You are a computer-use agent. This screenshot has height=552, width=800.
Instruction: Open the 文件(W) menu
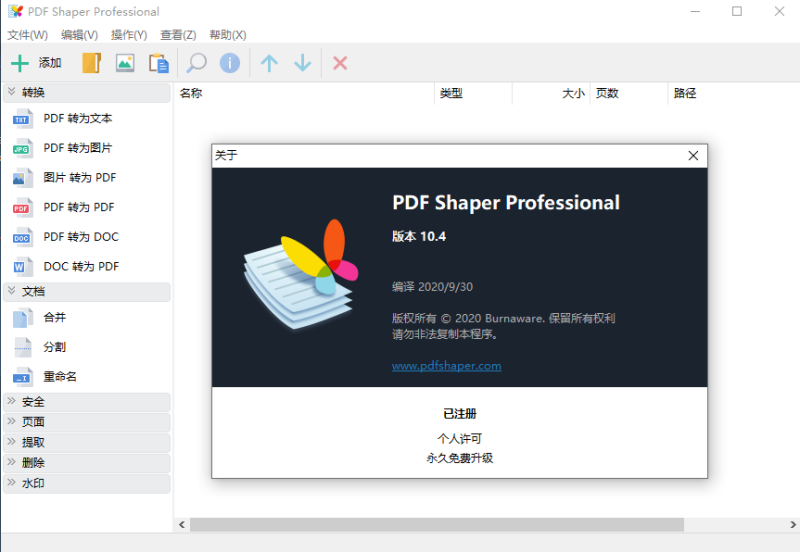coord(28,35)
